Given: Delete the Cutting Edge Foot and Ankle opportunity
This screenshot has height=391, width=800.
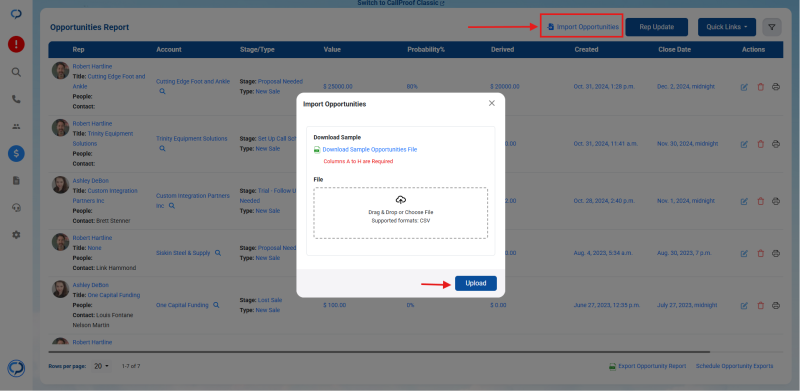Looking at the screenshot, I should [x=760, y=87].
